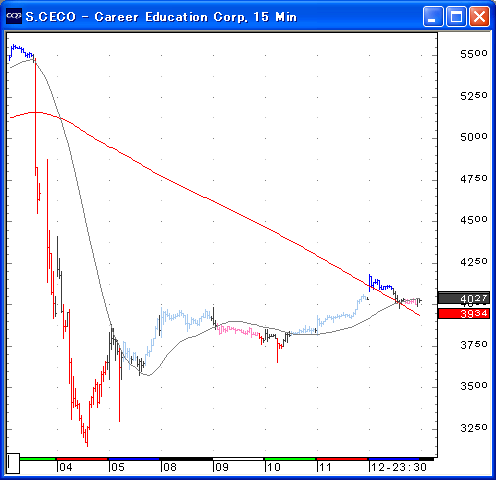Minimize the S.CECO chart window

point(433,16)
